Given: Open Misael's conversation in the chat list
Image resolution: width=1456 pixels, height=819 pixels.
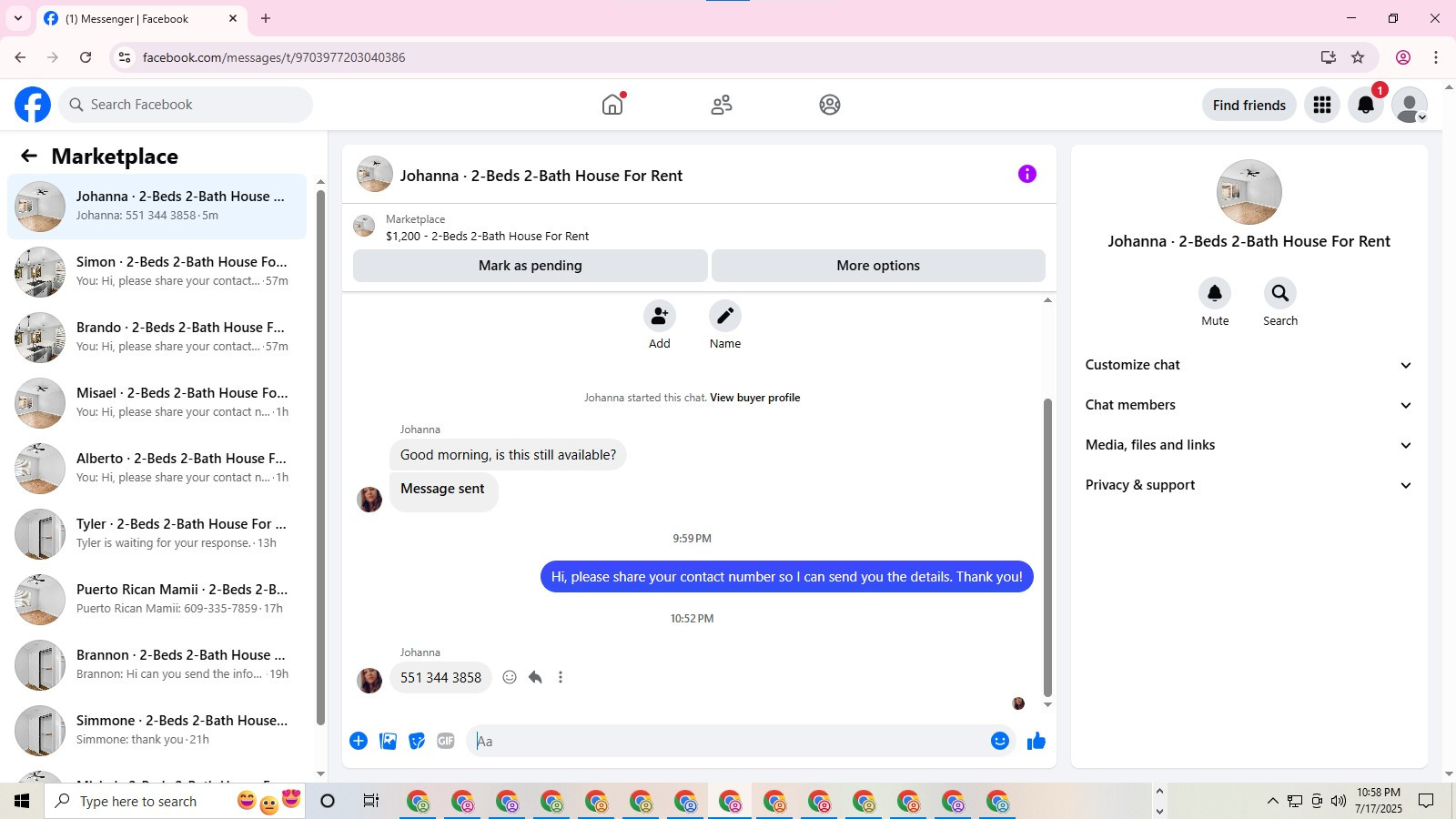Looking at the screenshot, I should (157, 403).
